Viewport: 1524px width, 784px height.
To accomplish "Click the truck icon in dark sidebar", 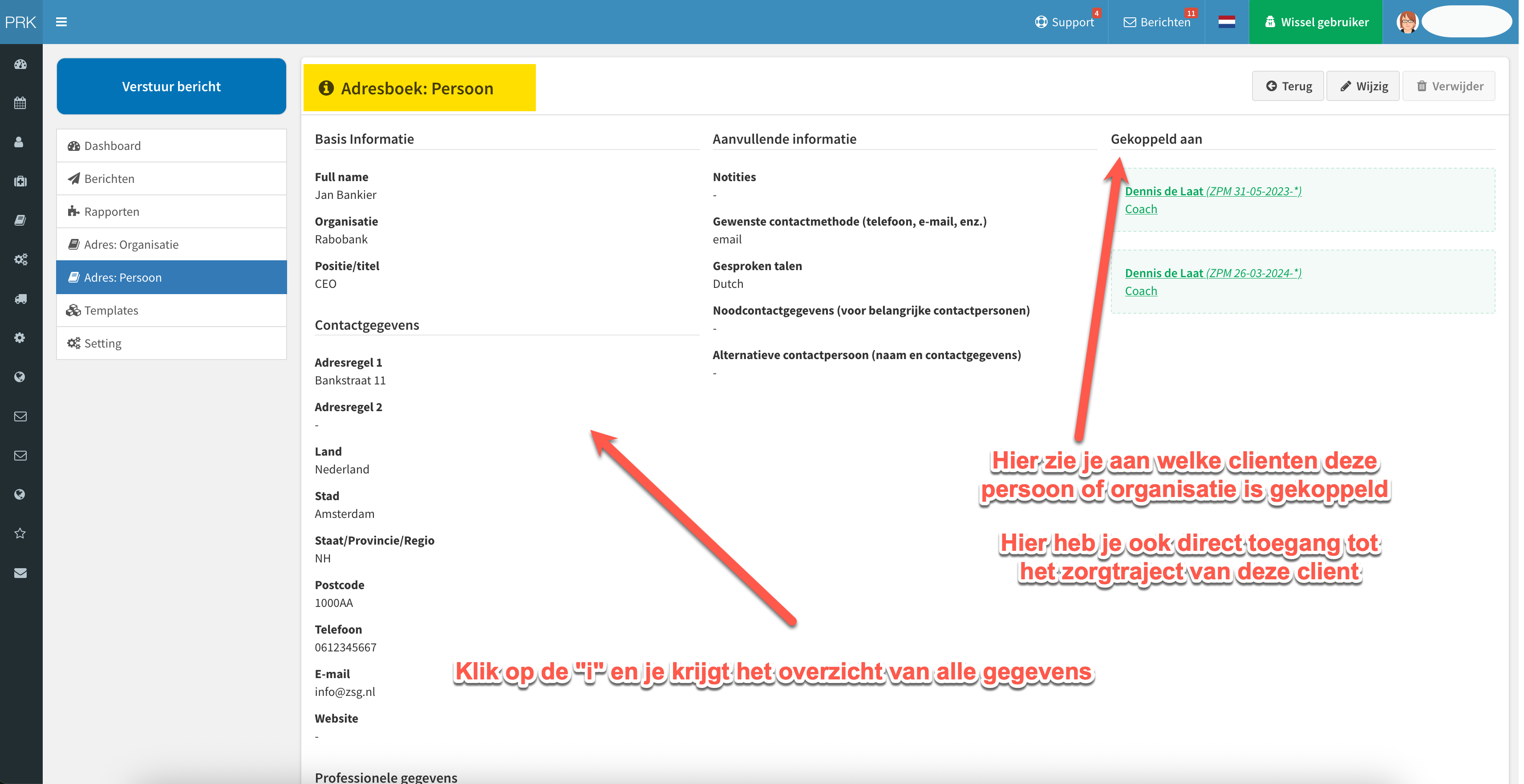I will (21, 299).
